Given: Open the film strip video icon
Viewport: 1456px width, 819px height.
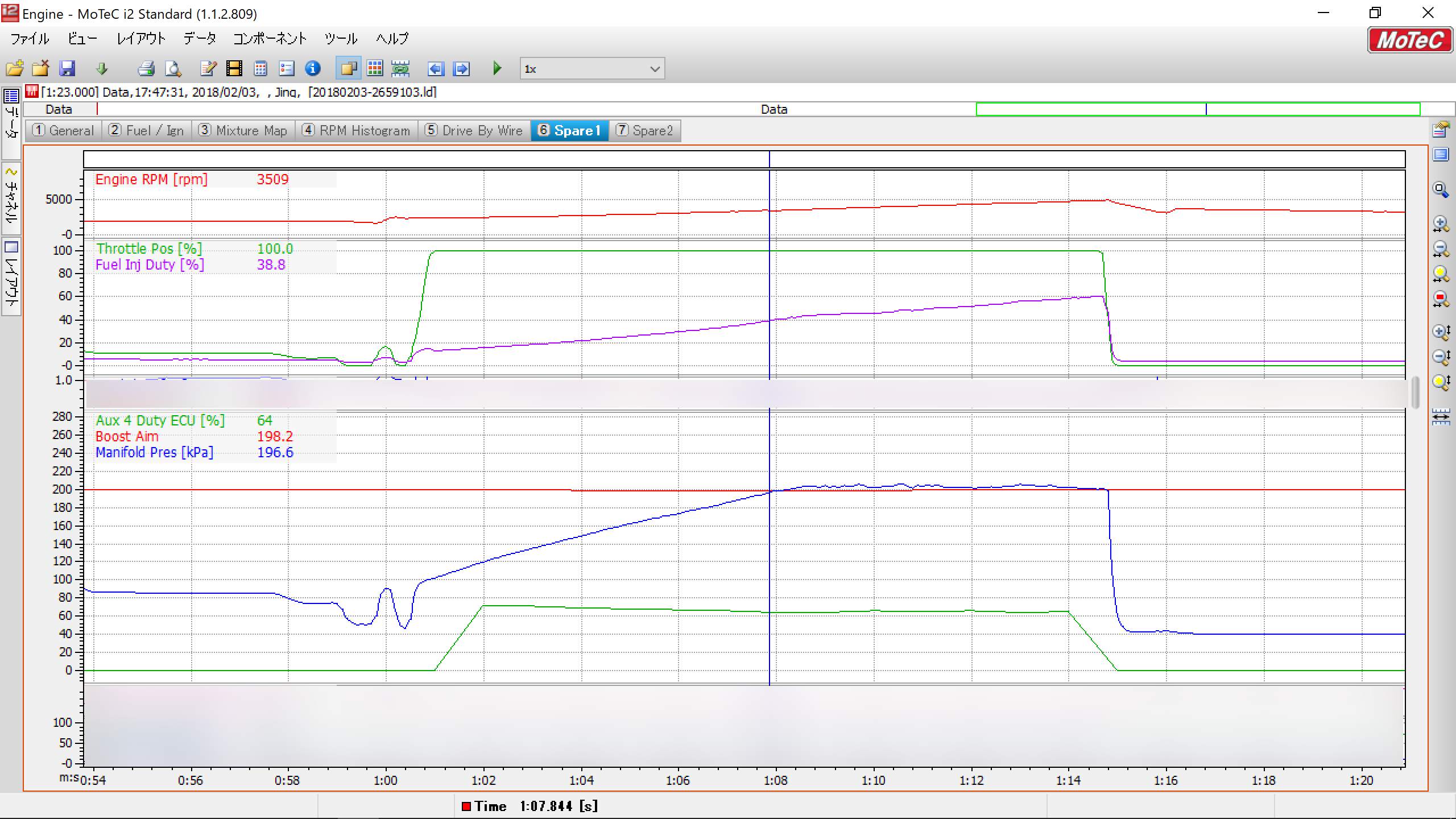Looking at the screenshot, I should click(234, 69).
